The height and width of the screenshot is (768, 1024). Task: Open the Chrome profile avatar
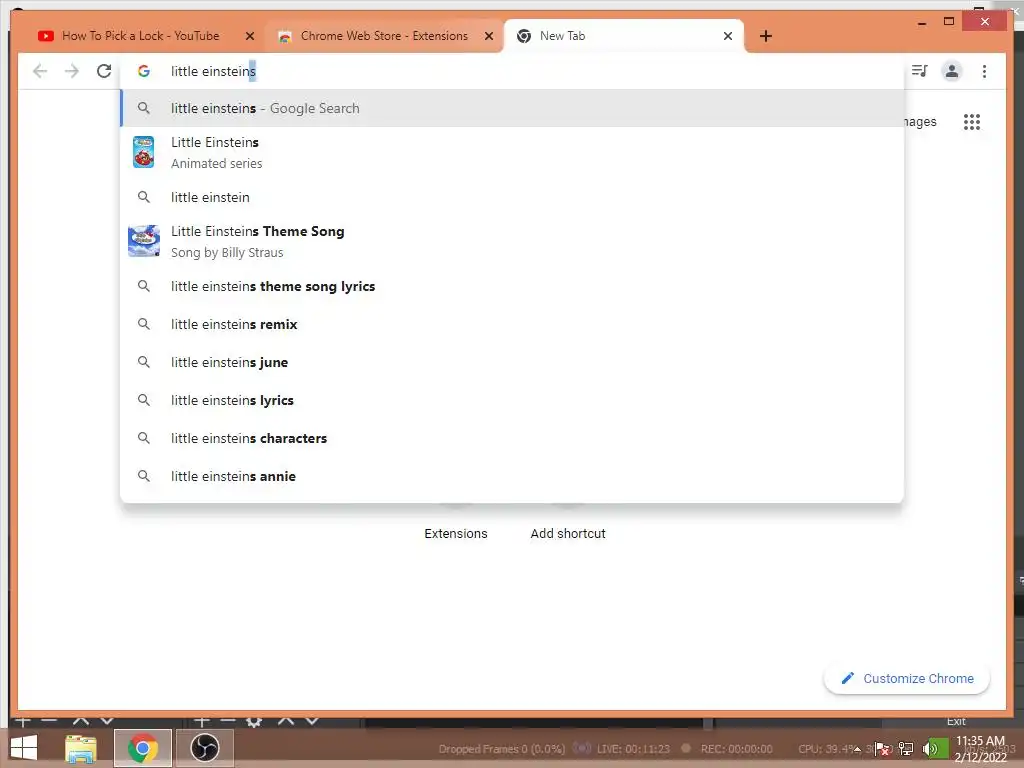(x=952, y=71)
